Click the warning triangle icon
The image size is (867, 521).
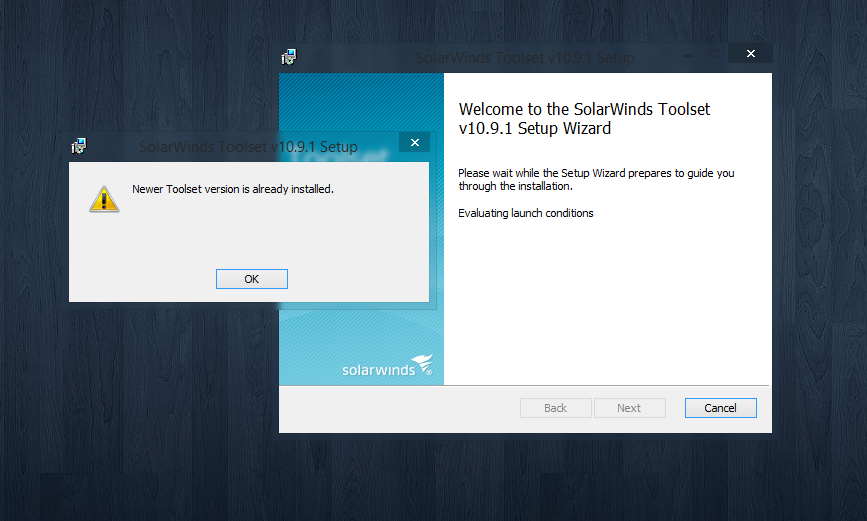tap(104, 199)
